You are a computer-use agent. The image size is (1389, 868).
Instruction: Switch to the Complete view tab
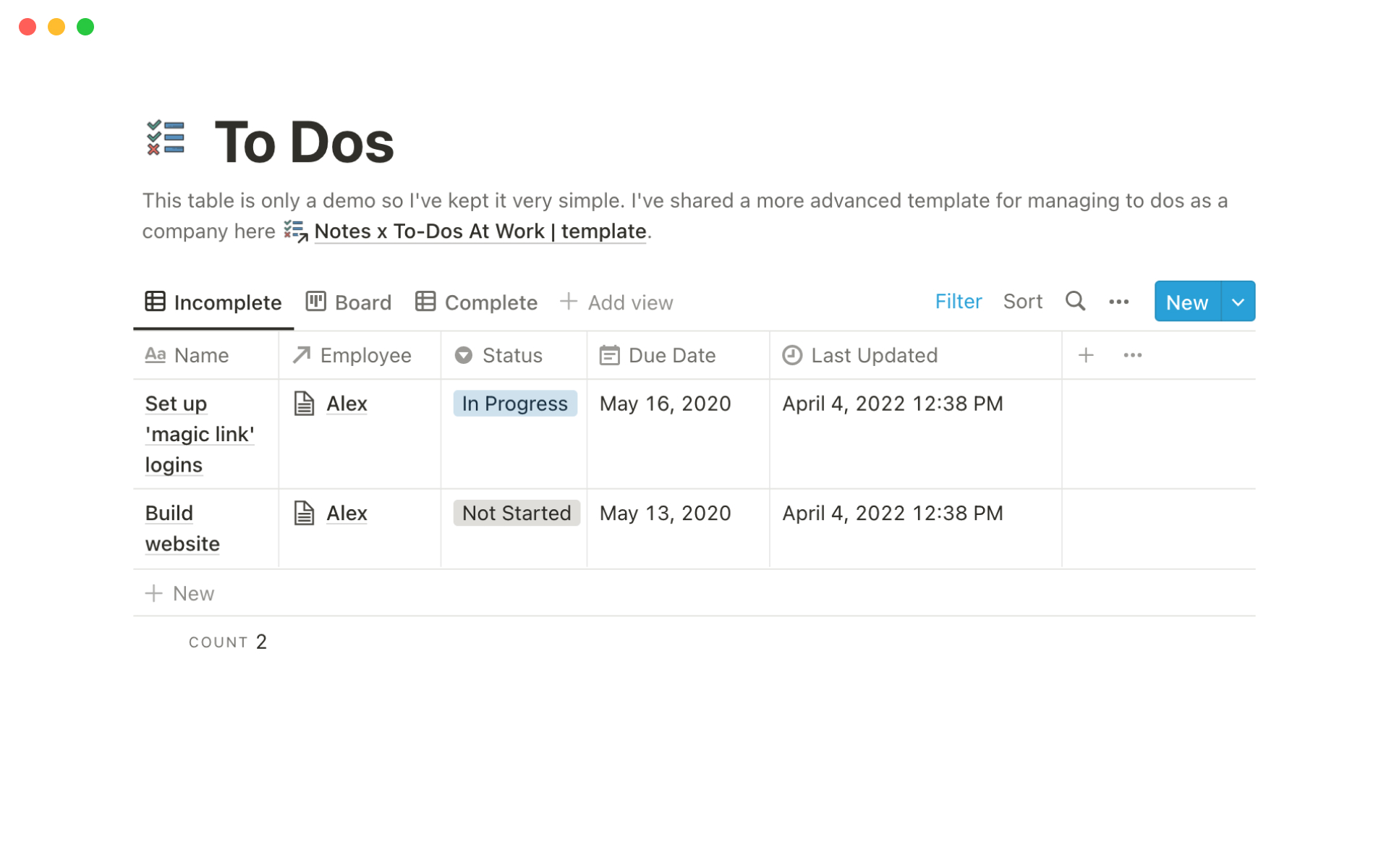477,302
